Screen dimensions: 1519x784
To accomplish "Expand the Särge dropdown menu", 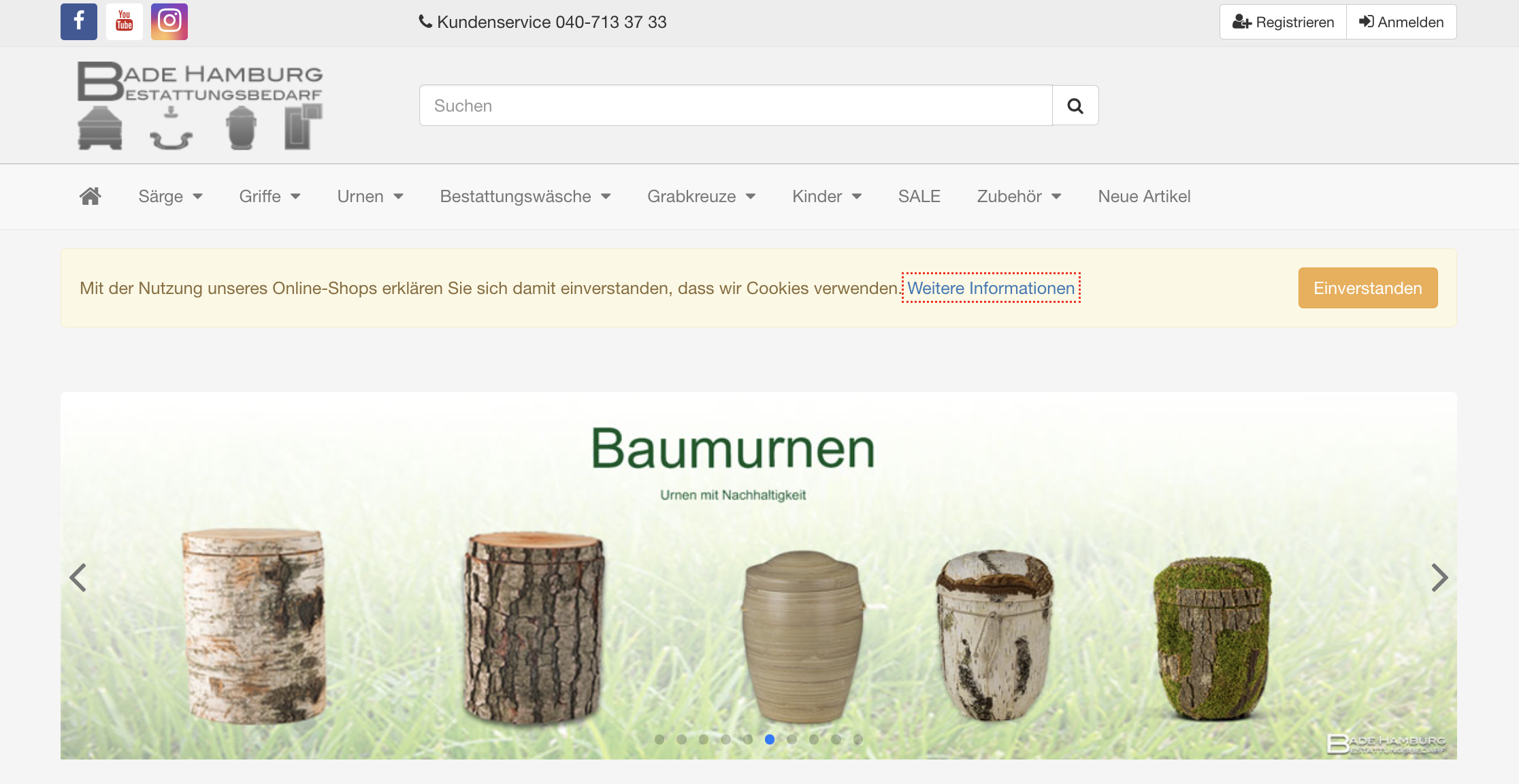I will pyautogui.click(x=170, y=196).
